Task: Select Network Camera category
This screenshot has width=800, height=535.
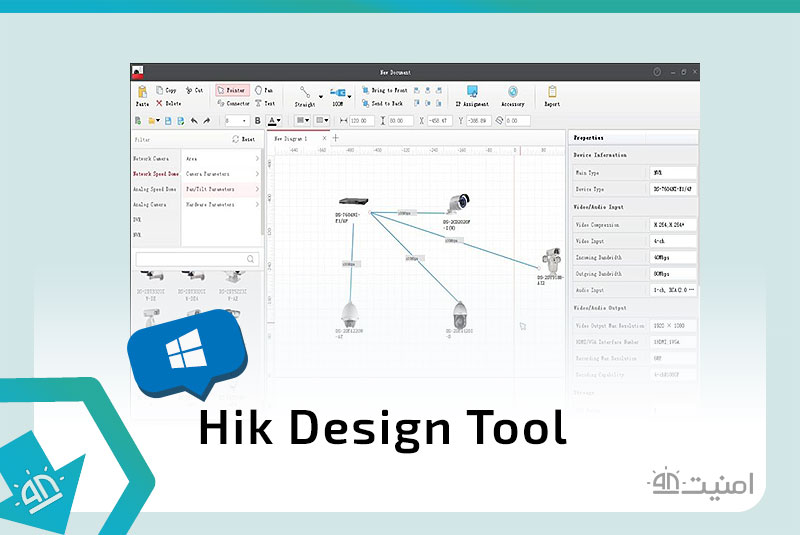Action: [151, 159]
